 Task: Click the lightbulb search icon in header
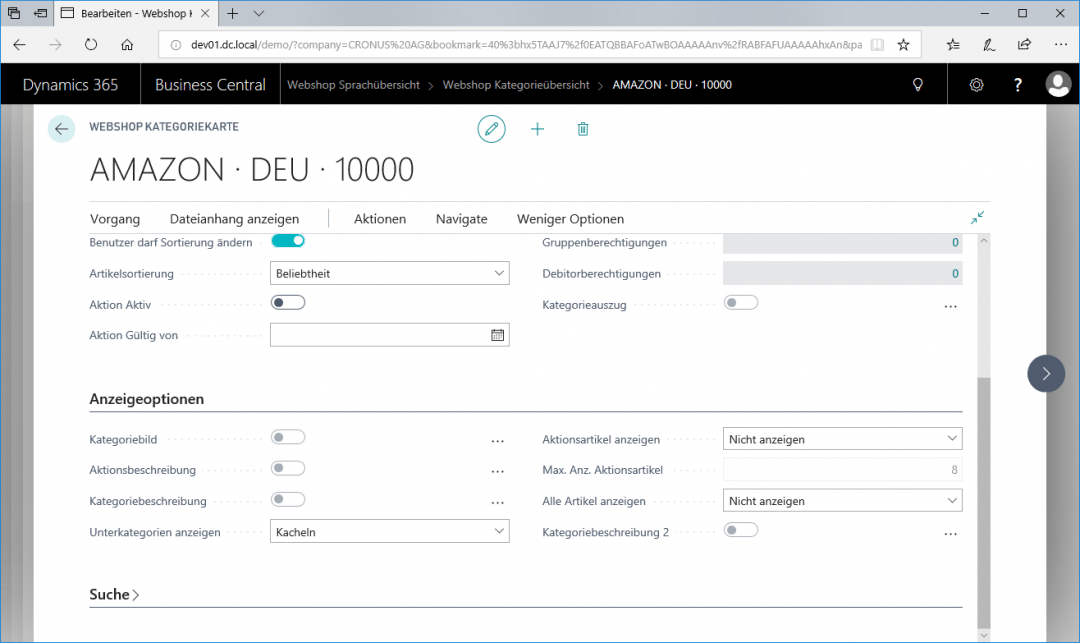(917, 85)
